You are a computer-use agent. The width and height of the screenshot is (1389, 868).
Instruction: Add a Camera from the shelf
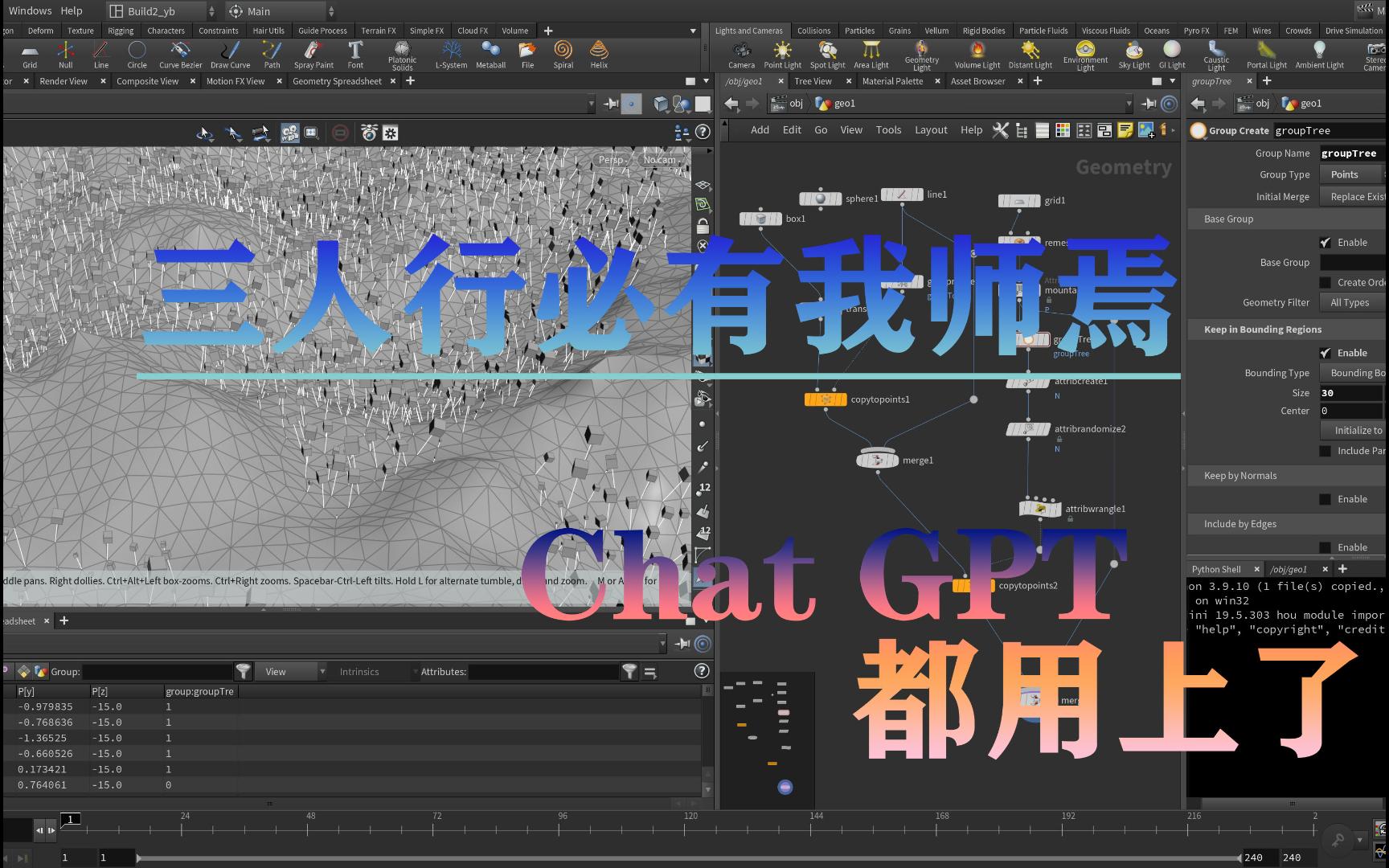click(741, 55)
